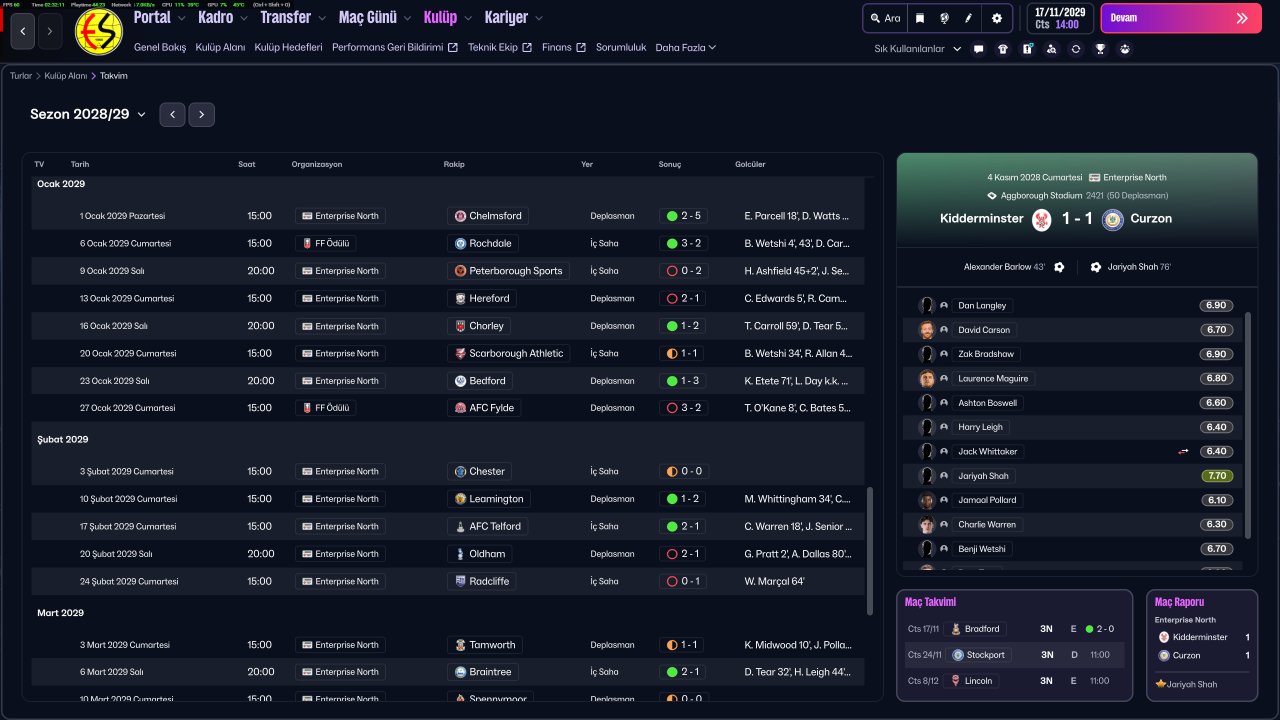1280x720 pixels.
Task: Switch to Kulüp Hedefleri tab
Action: click(289, 47)
